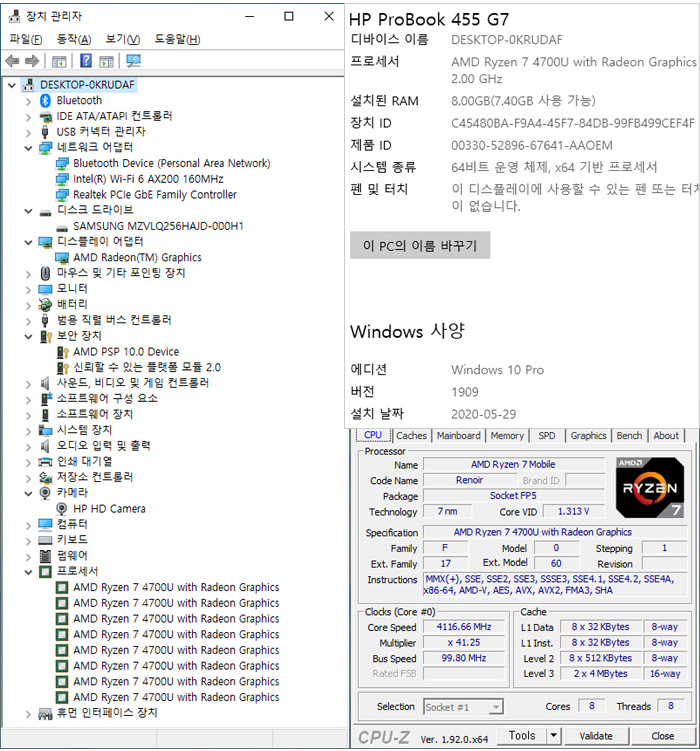Select SAMSUNG MZVLQ256HAJD-000H1 disk drive
Viewport: 700px width, 751px height.
pyautogui.click(x=158, y=226)
